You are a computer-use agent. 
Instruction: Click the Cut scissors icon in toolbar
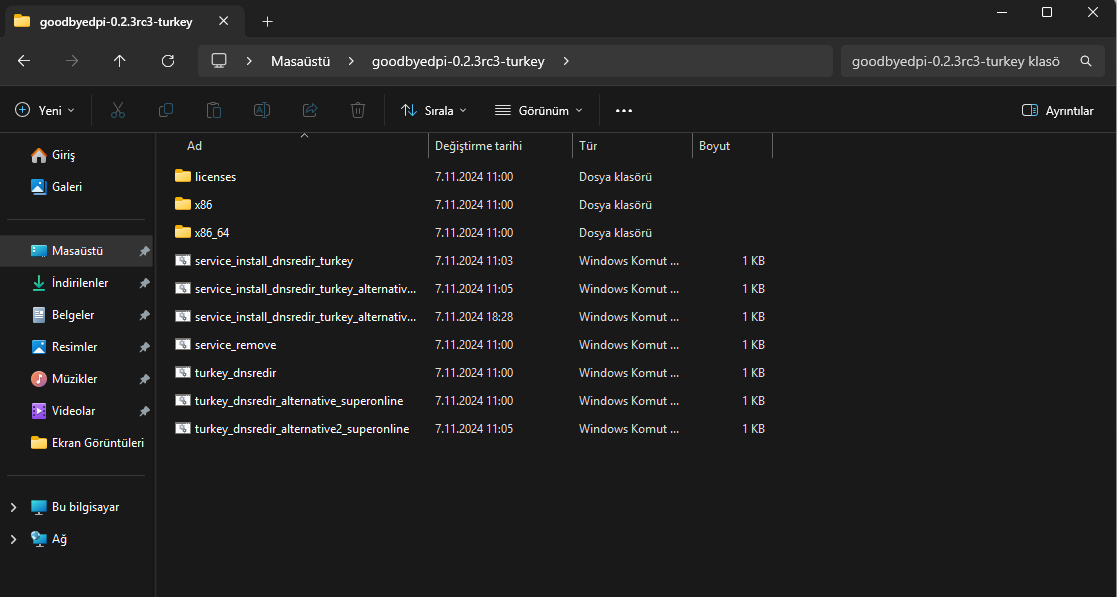[x=118, y=110]
